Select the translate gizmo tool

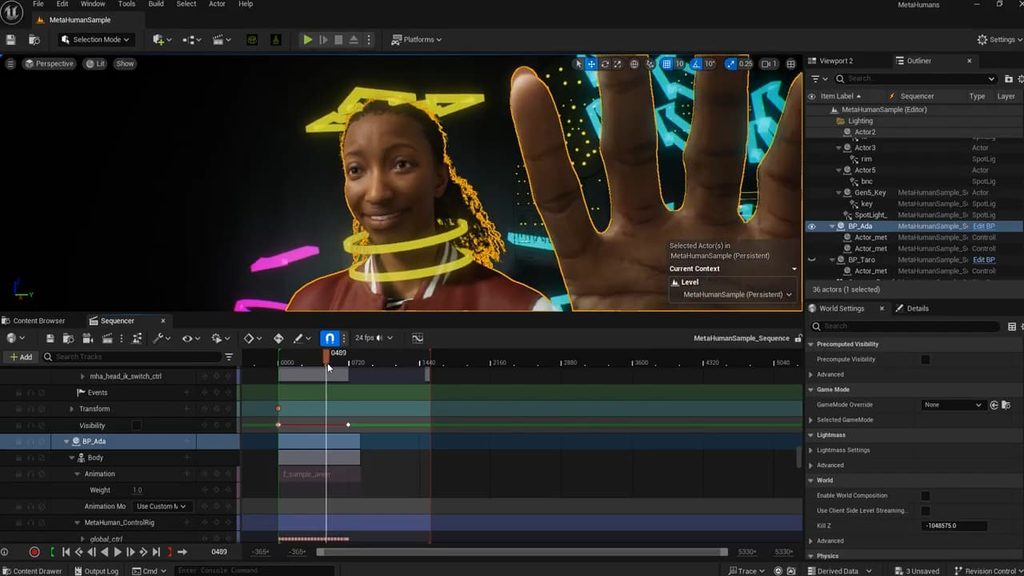click(x=591, y=63)
